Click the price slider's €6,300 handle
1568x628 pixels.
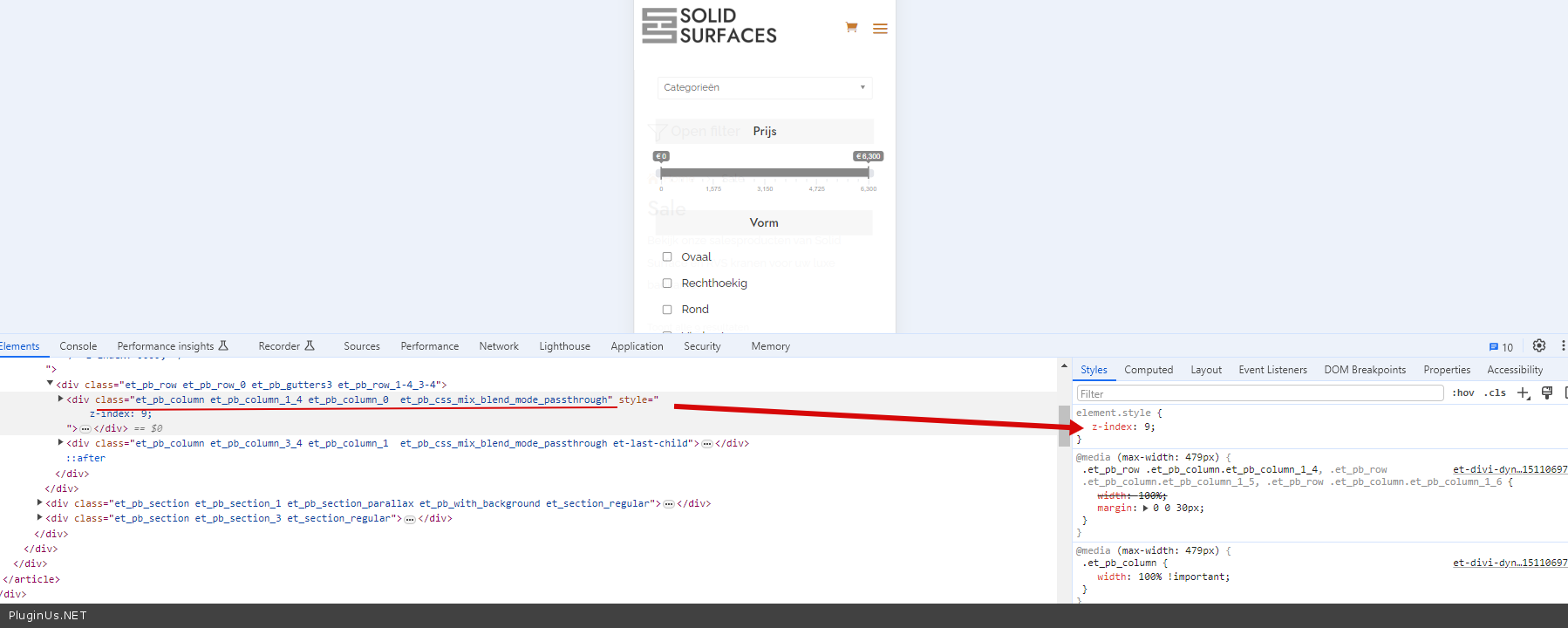[869, 172]
